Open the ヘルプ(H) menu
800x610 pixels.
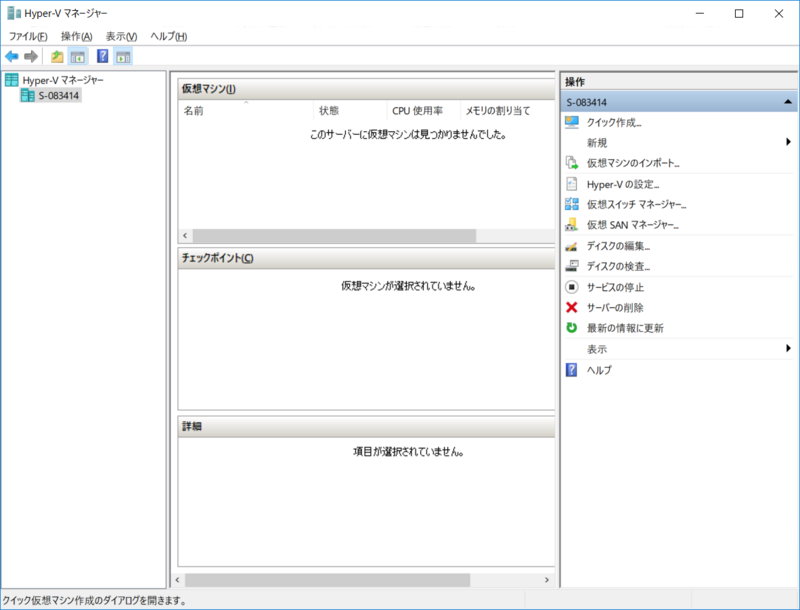tap(168, 36)
